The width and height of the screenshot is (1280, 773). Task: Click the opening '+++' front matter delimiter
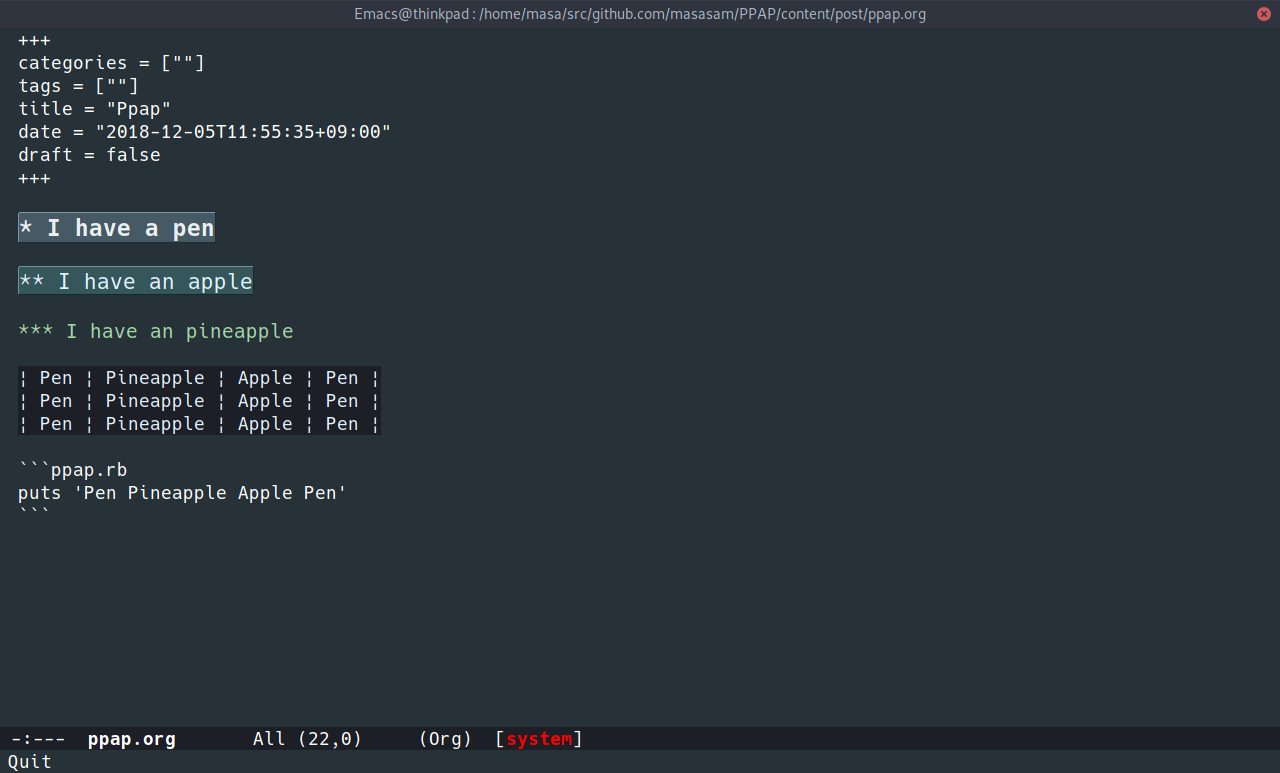pyautogui.click(x=34, y=40)
